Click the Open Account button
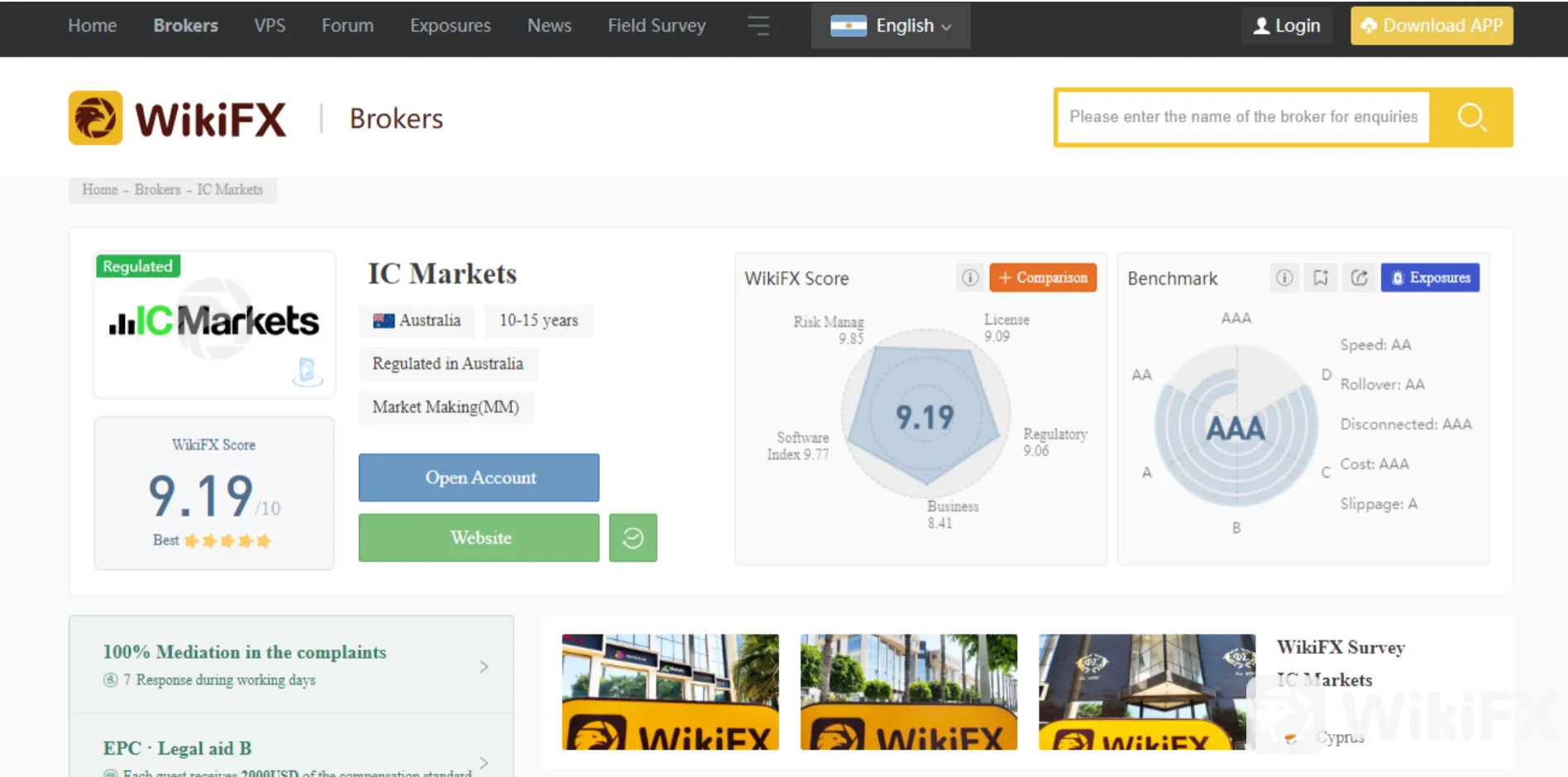 point(479,478)
